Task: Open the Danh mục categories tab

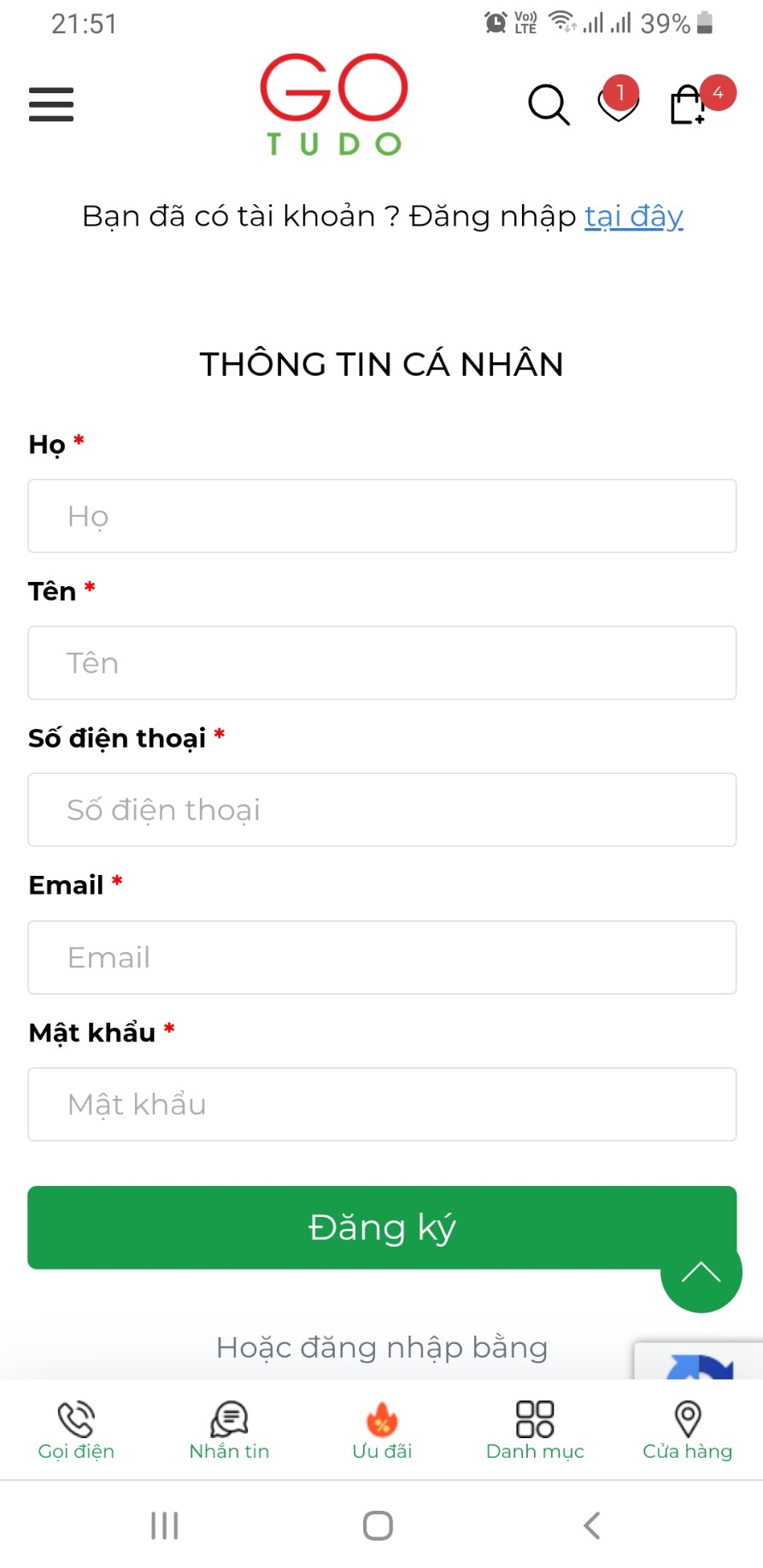Action: tap(535, 1430)
